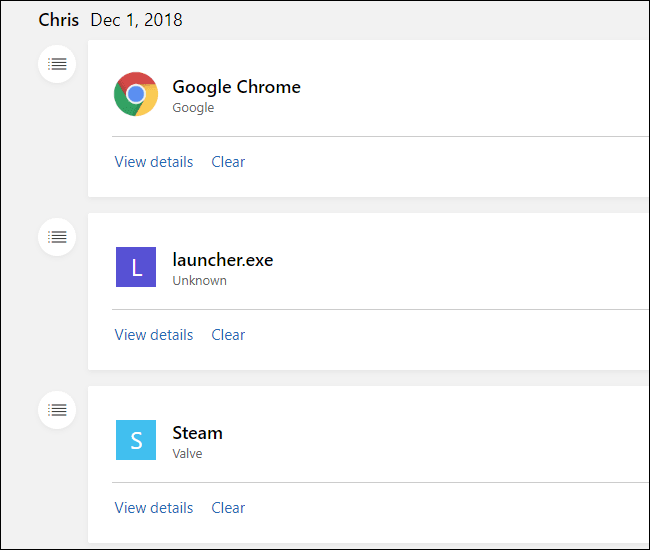The width and height of the screenshot is (650, 550).
Task: Open View details for Google Chrome
Action: click(x=154, y=162)
